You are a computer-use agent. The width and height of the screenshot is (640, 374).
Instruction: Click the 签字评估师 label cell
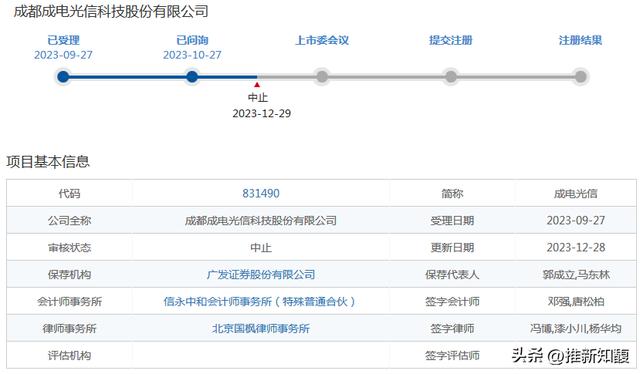(452, 355)
